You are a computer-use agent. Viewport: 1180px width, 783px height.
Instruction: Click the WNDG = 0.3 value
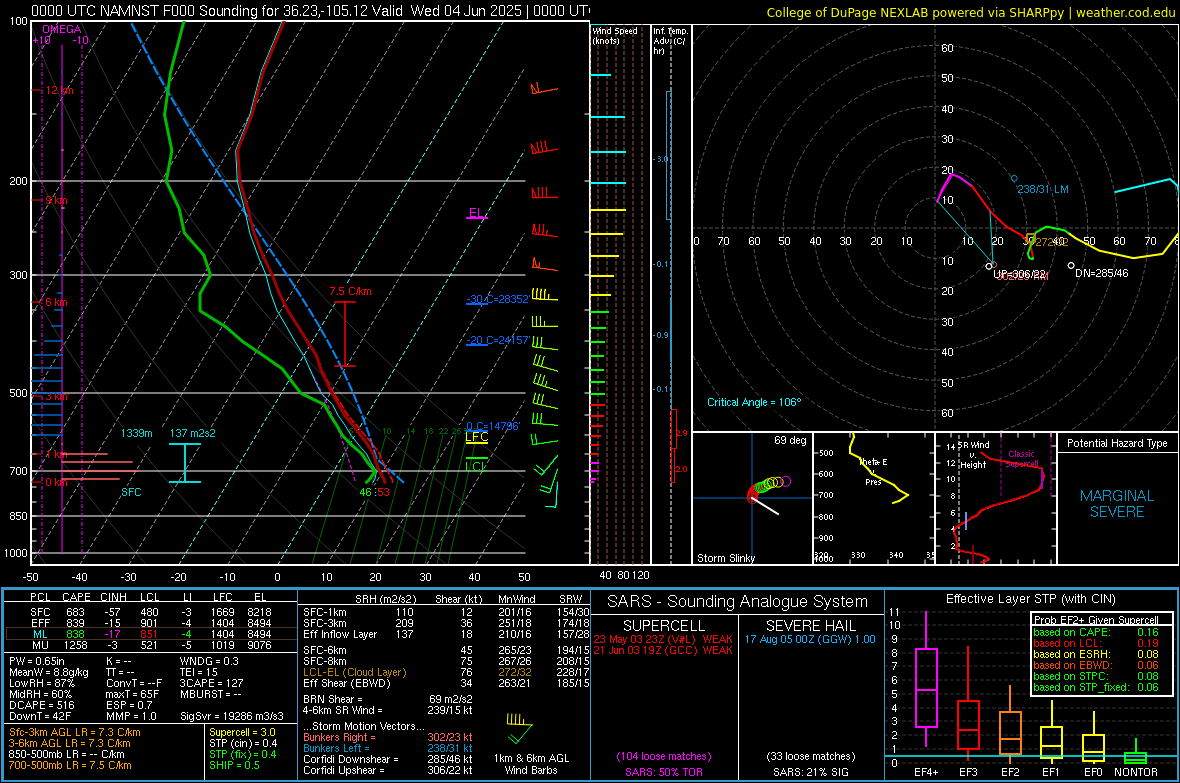(x=209, y=662)
